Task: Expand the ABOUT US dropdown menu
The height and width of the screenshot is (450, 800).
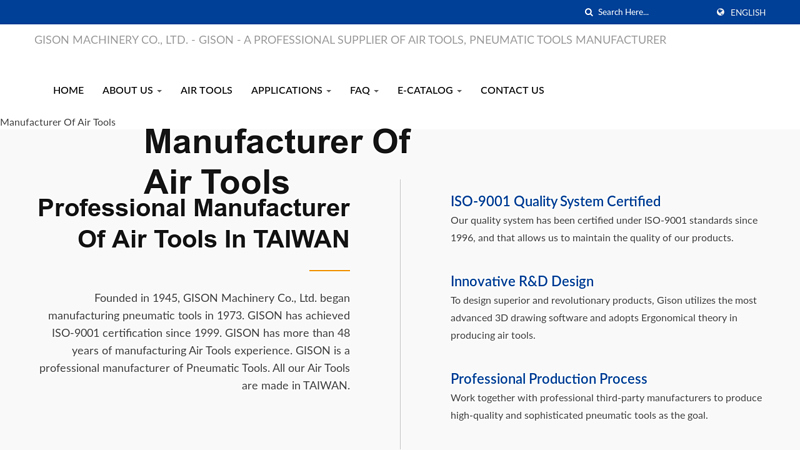Action: click(132, 90)
